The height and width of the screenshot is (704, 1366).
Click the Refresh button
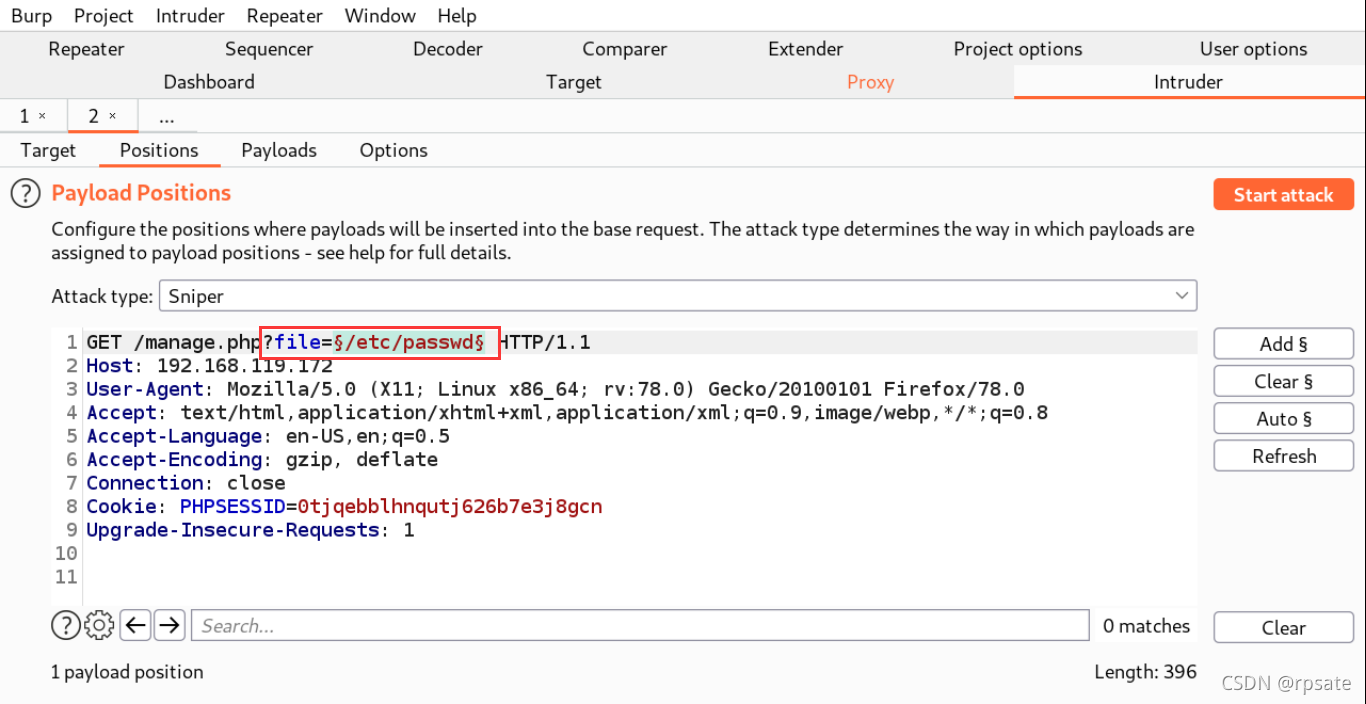1284,456
